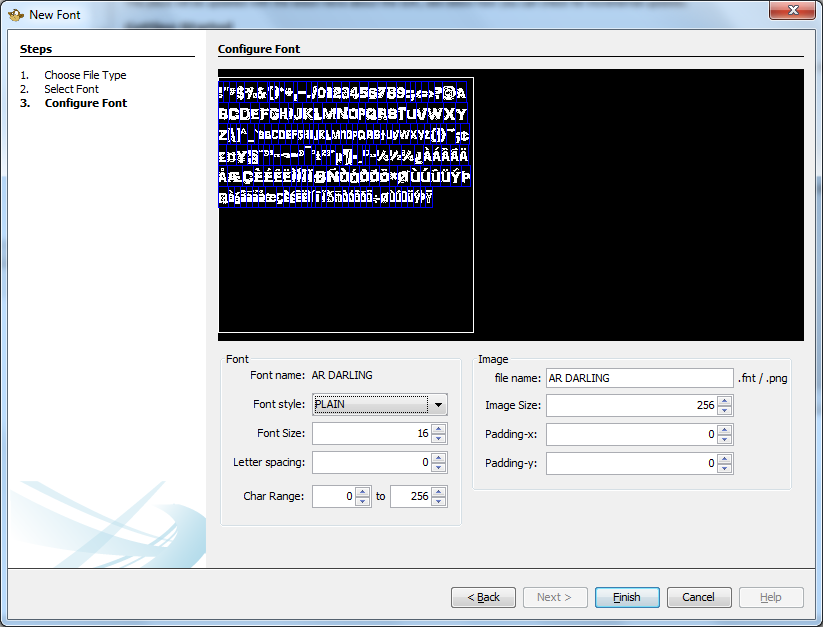Viewport: 823px width, 627px height.
Task: Select the 'Select Font' step
Action: [x=71, y=88]
